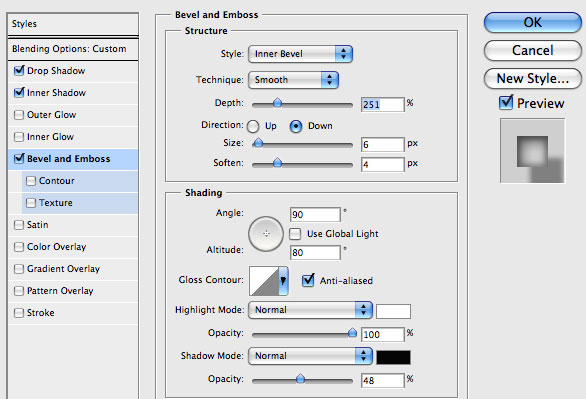Toggle the Preview checkbox
586x399 pixels.
(506, 103)
